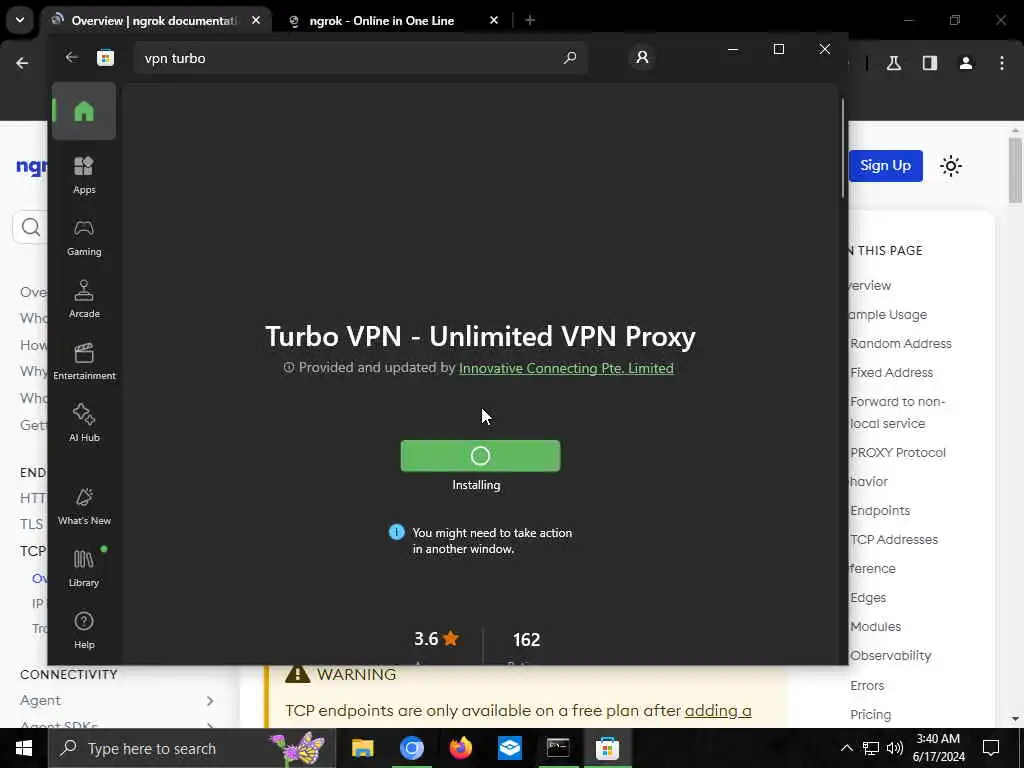Jump to Pricing section
The image size is (1024, 768).
coord(870,714)
